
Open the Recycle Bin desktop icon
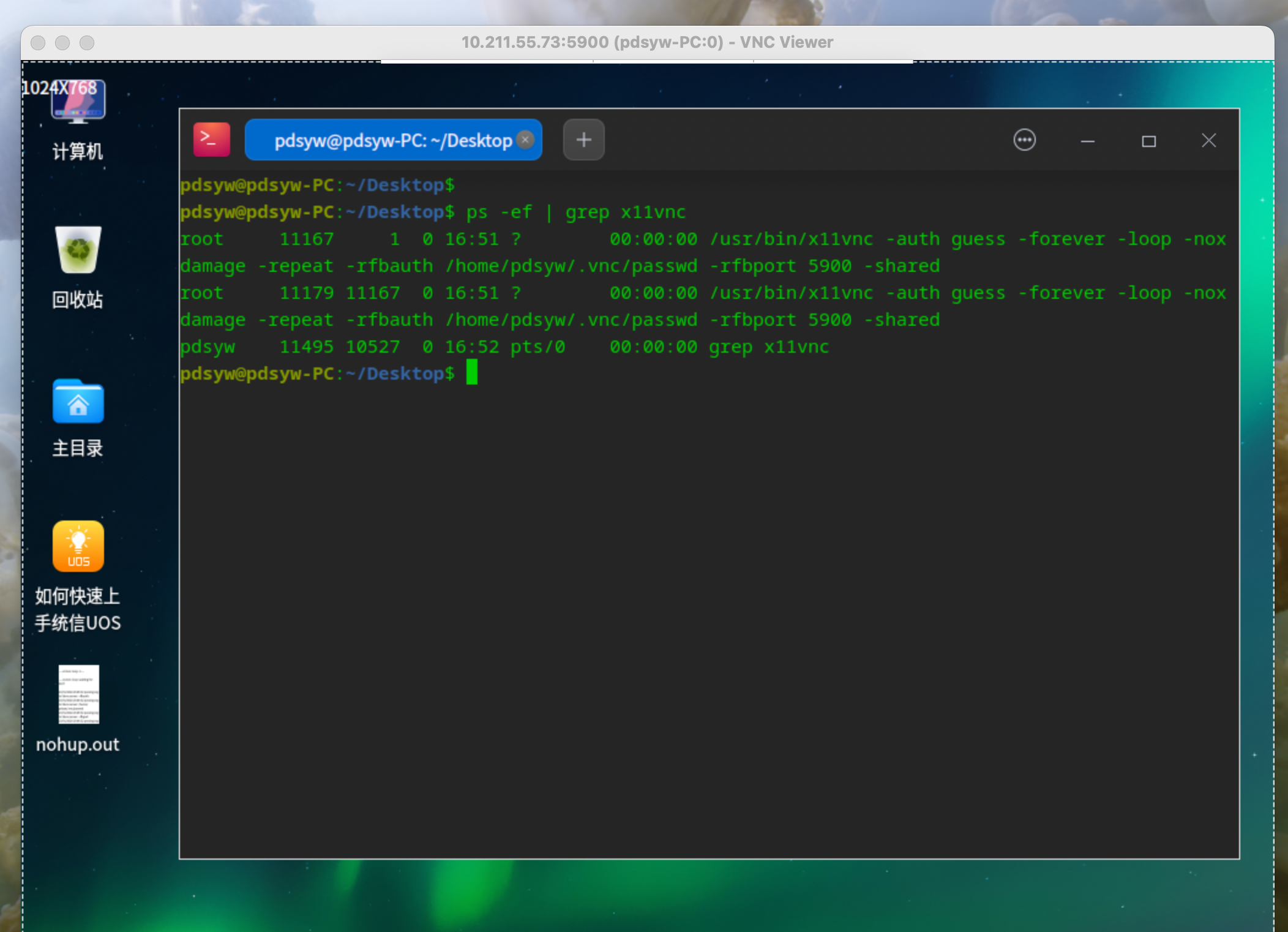[x=78, y=251]
